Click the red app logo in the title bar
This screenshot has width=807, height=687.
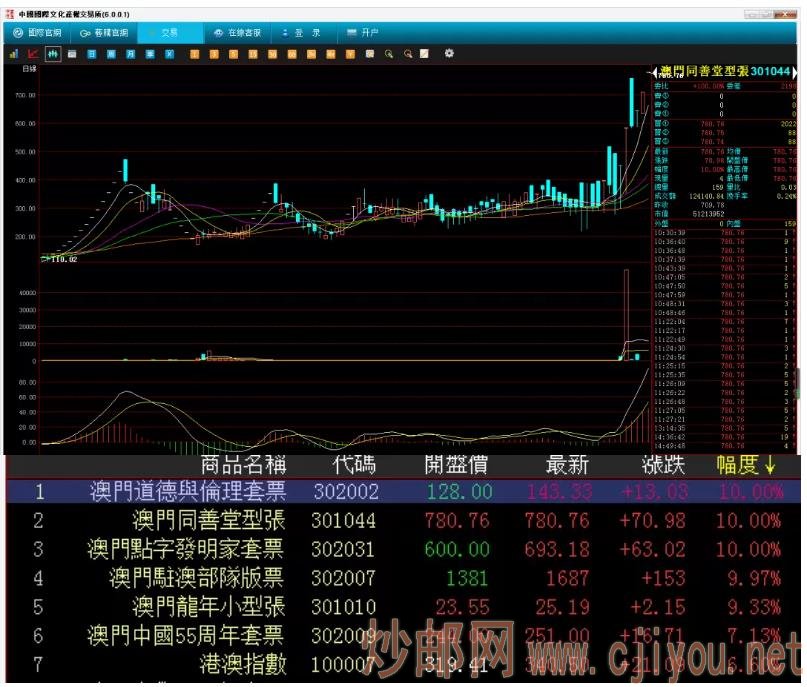click(9, 14)
